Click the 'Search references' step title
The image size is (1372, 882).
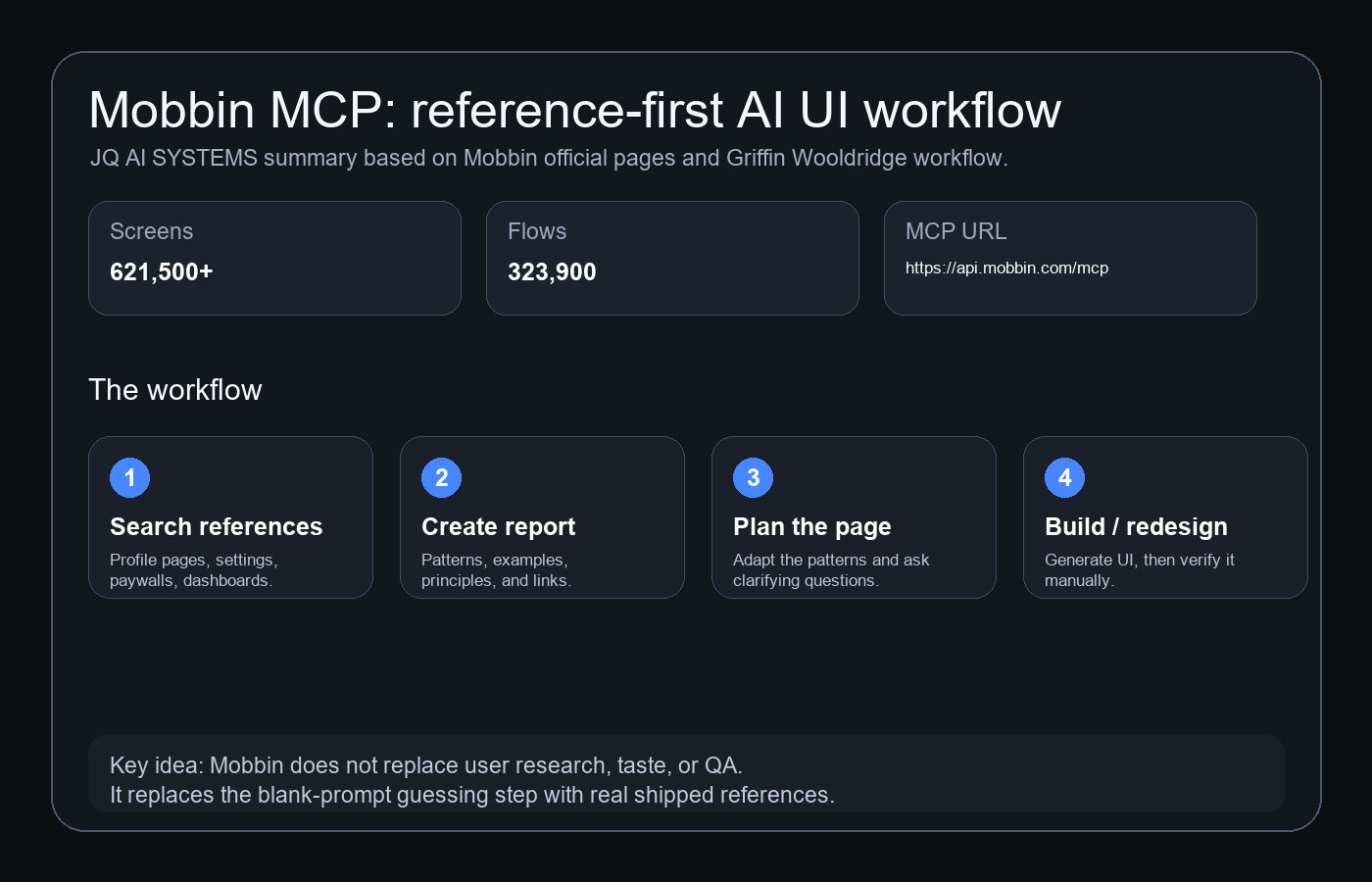[216, 527]
